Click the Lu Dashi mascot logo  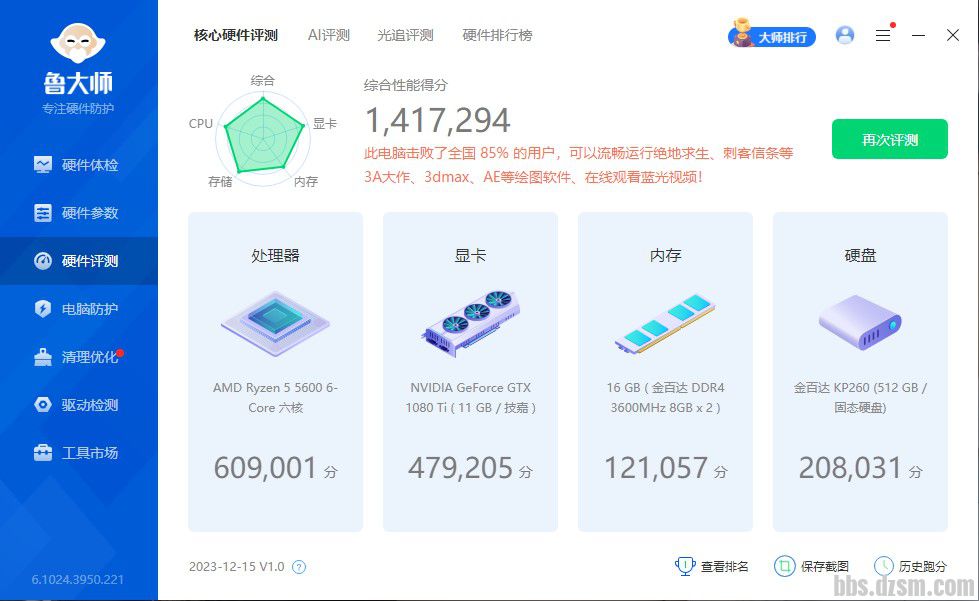pyautogui.click(x=78, y=45)
